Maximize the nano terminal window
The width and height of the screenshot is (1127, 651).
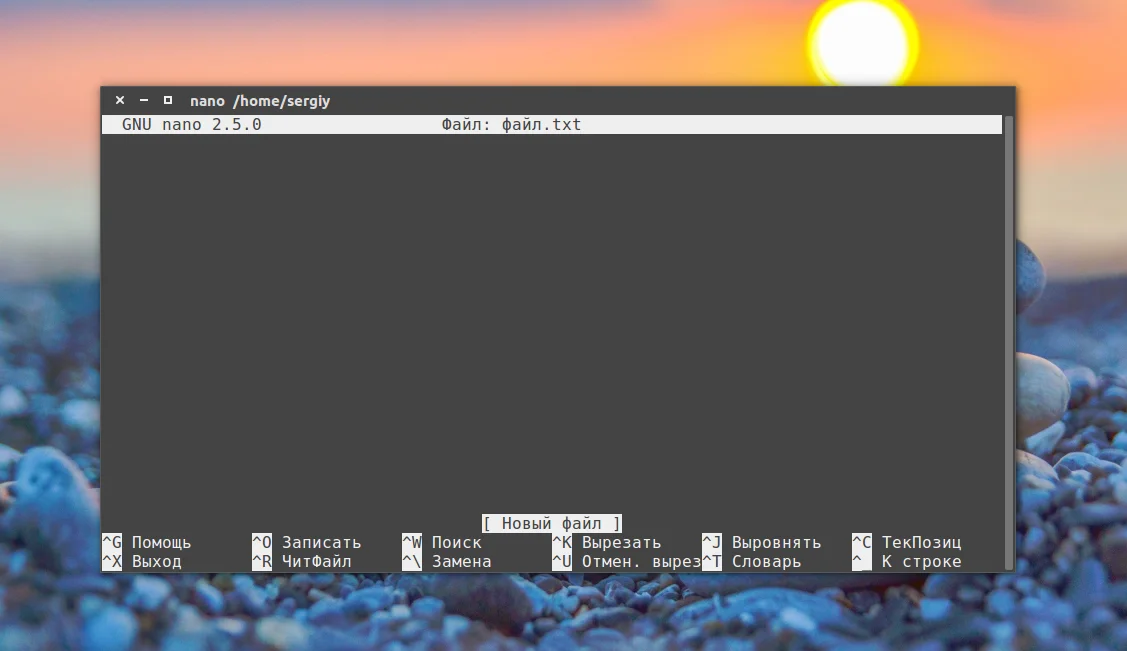tap(167, 101)
